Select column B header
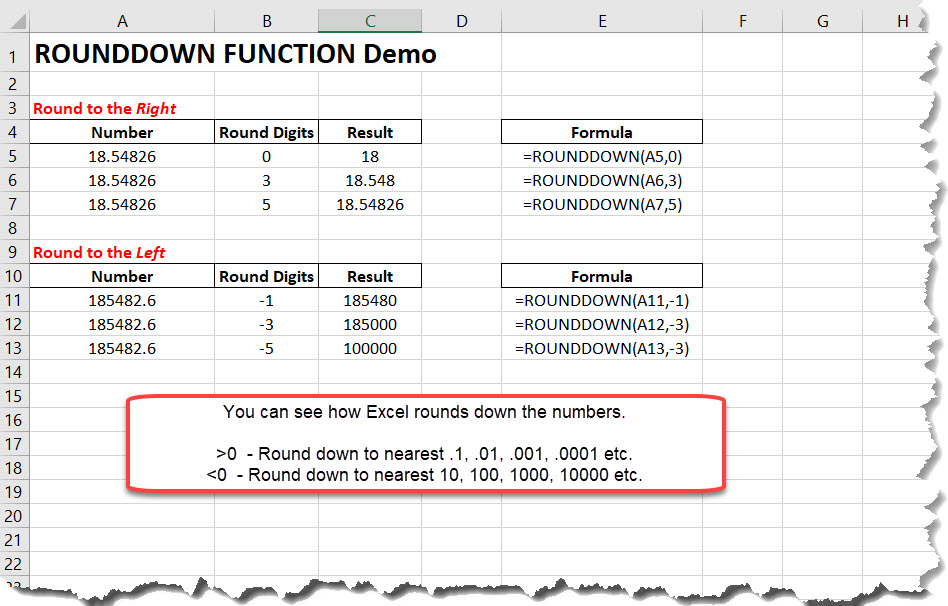Image resolution: width=948 pixels, height=606 pixels. point(267,21)
